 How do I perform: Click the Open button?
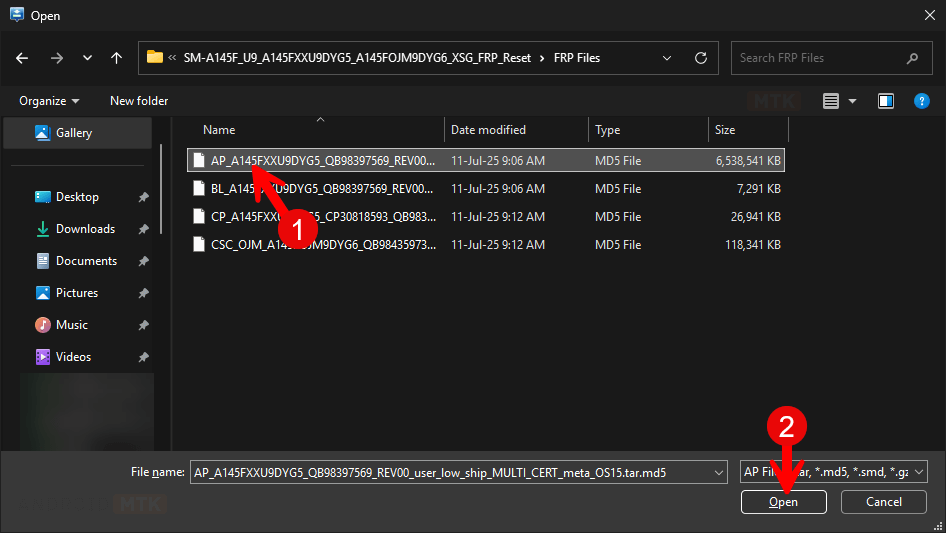coord(783,502)
